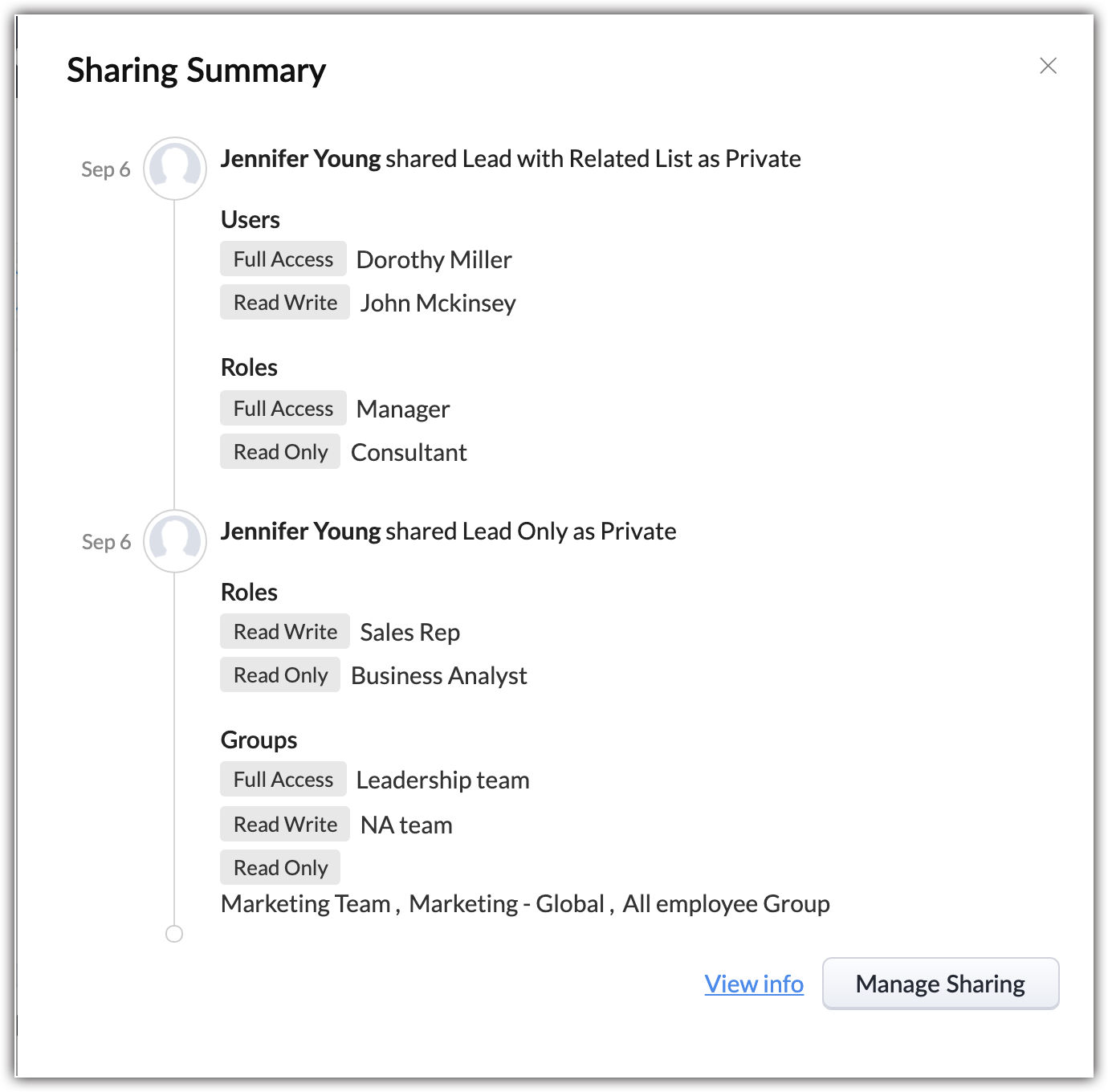Click Read Only badge beside Business Analyst
Screen dimensions: 1108x1092
[x=280, y=675]
